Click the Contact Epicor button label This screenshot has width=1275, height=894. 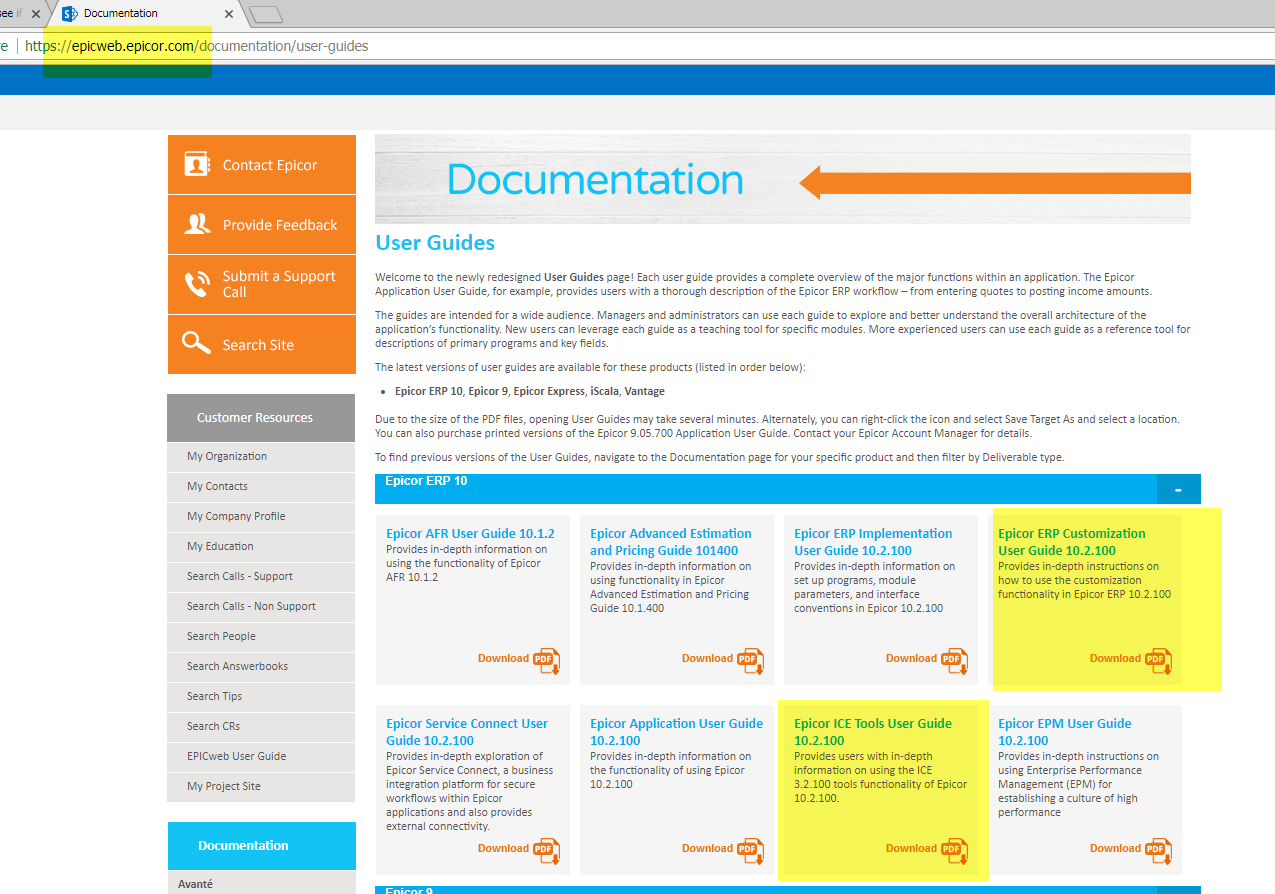point(270,165)
